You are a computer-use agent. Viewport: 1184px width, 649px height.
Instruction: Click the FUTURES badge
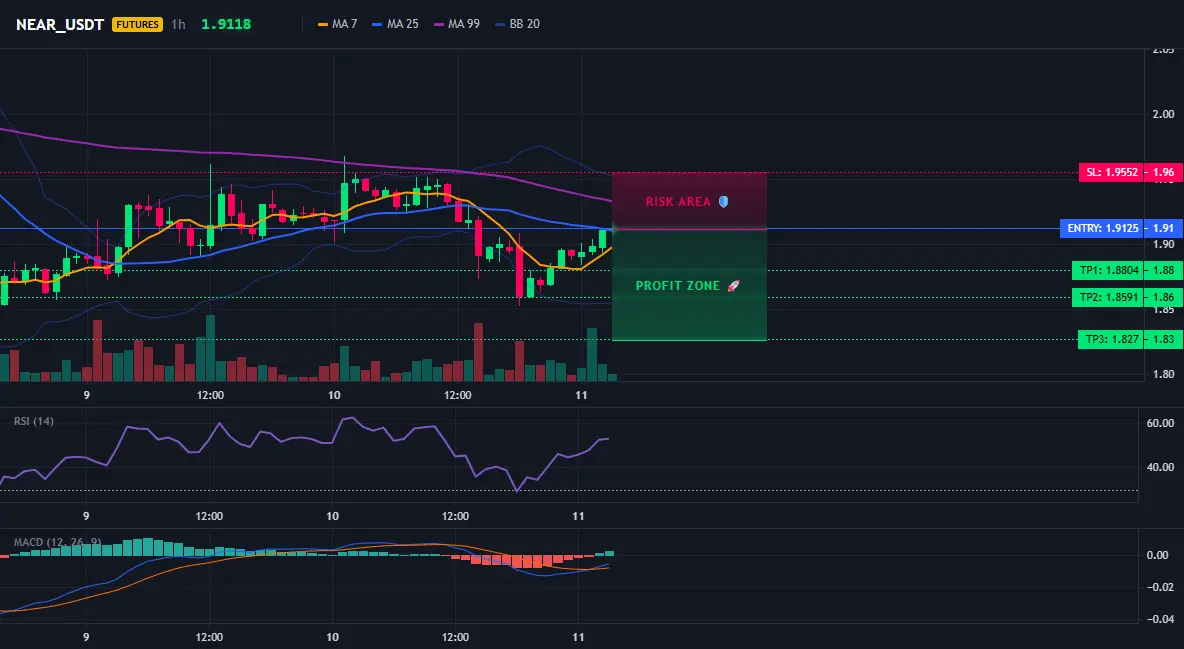[137, 24]
